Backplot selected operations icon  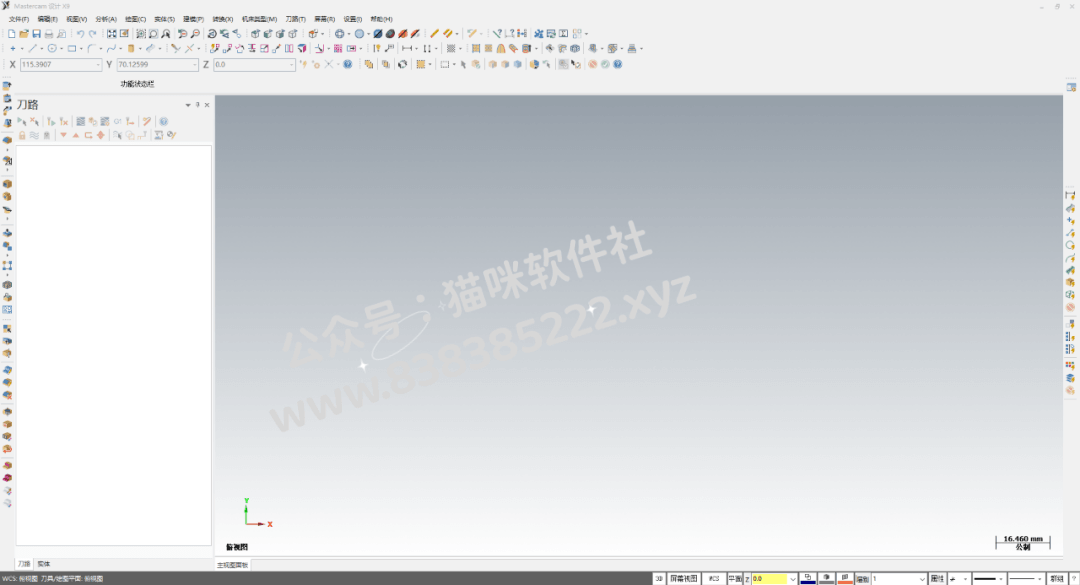(x=81, y=121)
